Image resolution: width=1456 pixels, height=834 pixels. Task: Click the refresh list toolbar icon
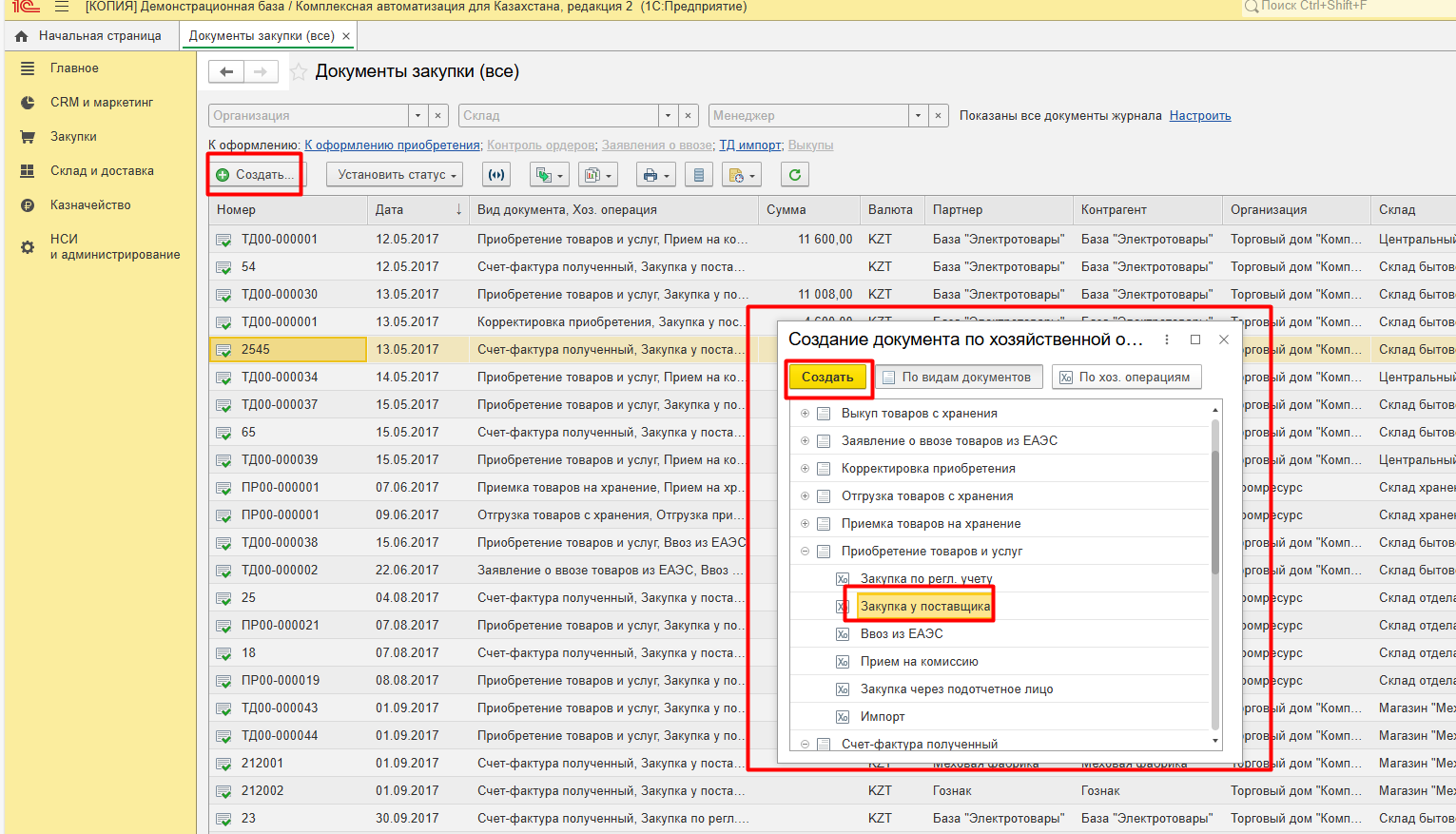pyautogui.click(x=794, y=175)
